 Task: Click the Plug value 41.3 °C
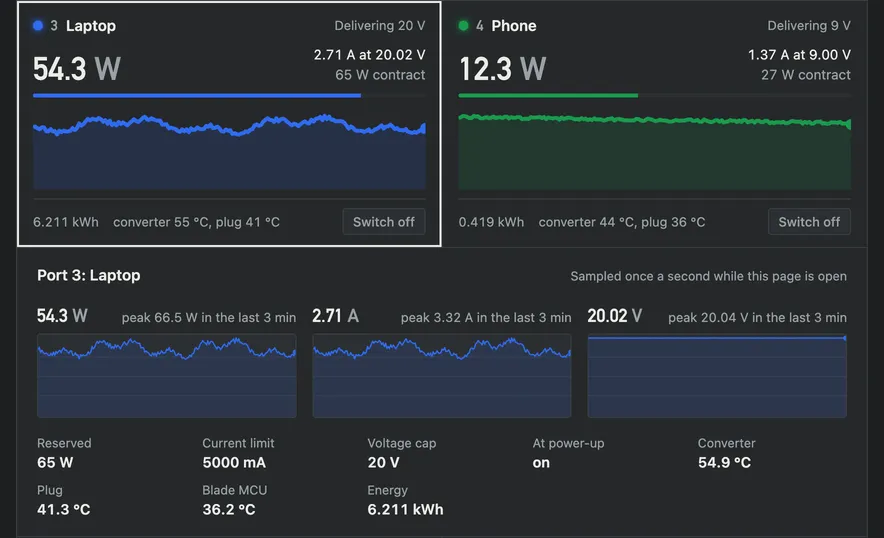[x=64, y=509]
